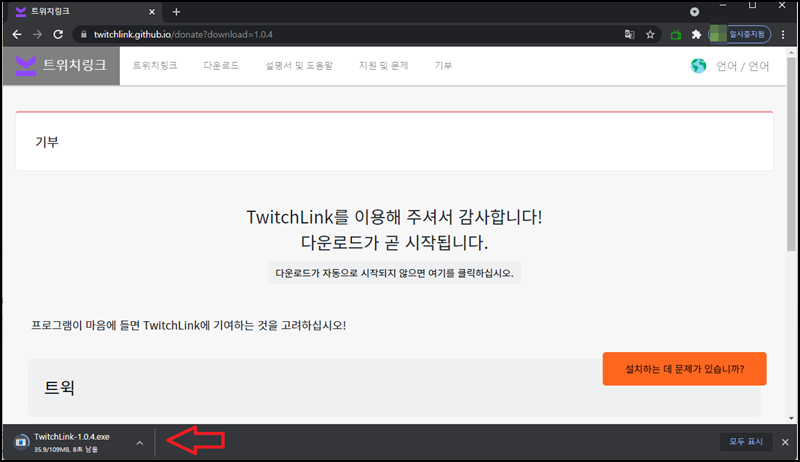This screenshot has width=800, height=462.
Task: Open new tab with plus button
Action: point(176,12)
